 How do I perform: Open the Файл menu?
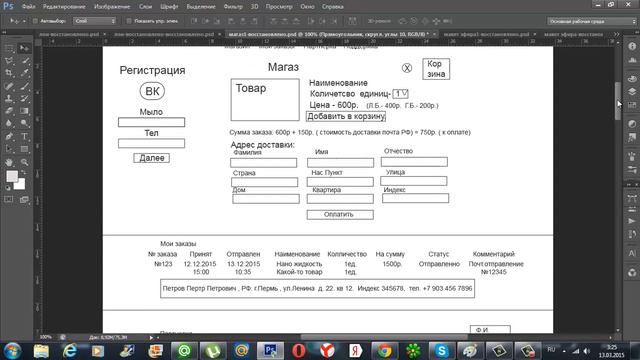tap(28, 7)
